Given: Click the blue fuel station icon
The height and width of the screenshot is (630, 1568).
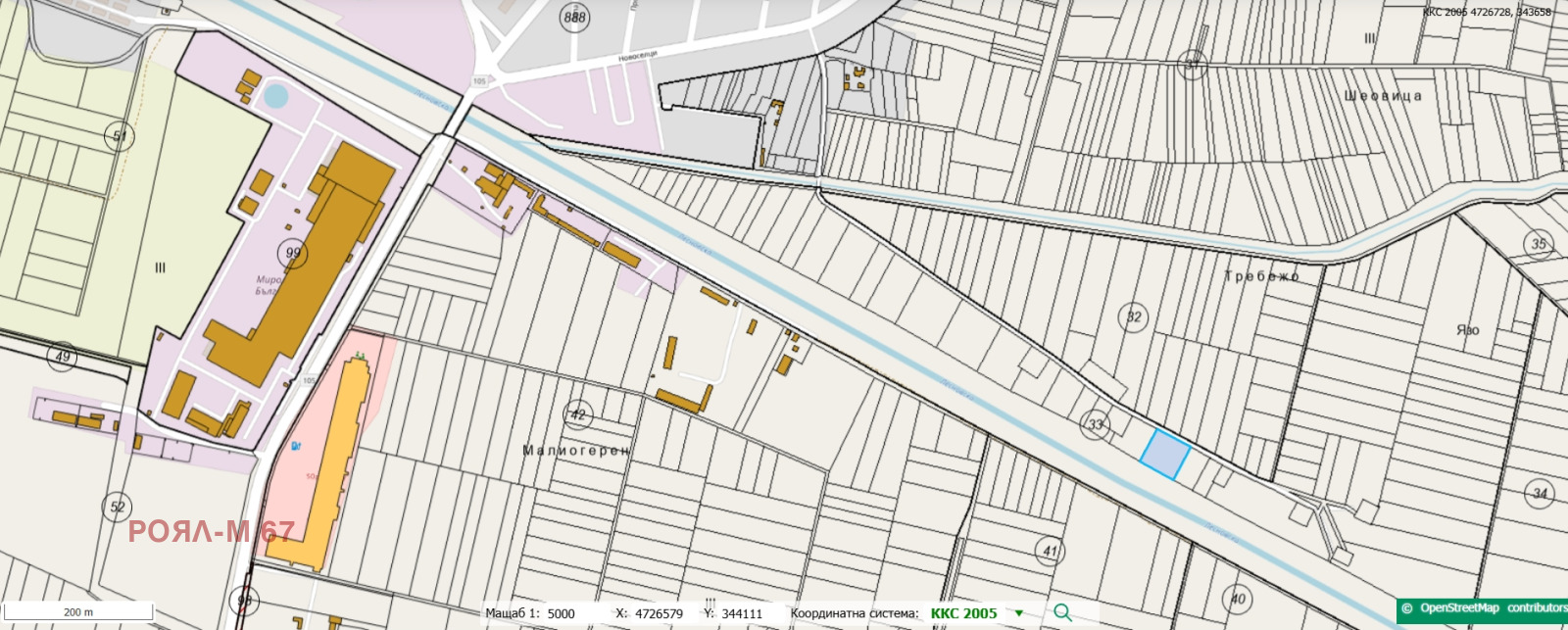Looking at the screenshot, I should [x=297, y=447].
